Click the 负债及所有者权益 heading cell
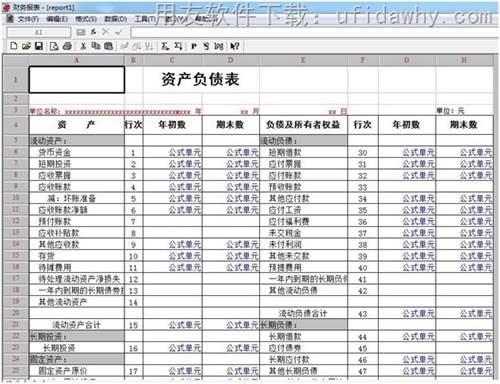Viewport: 500px width, 384px height. pos(303,125)
